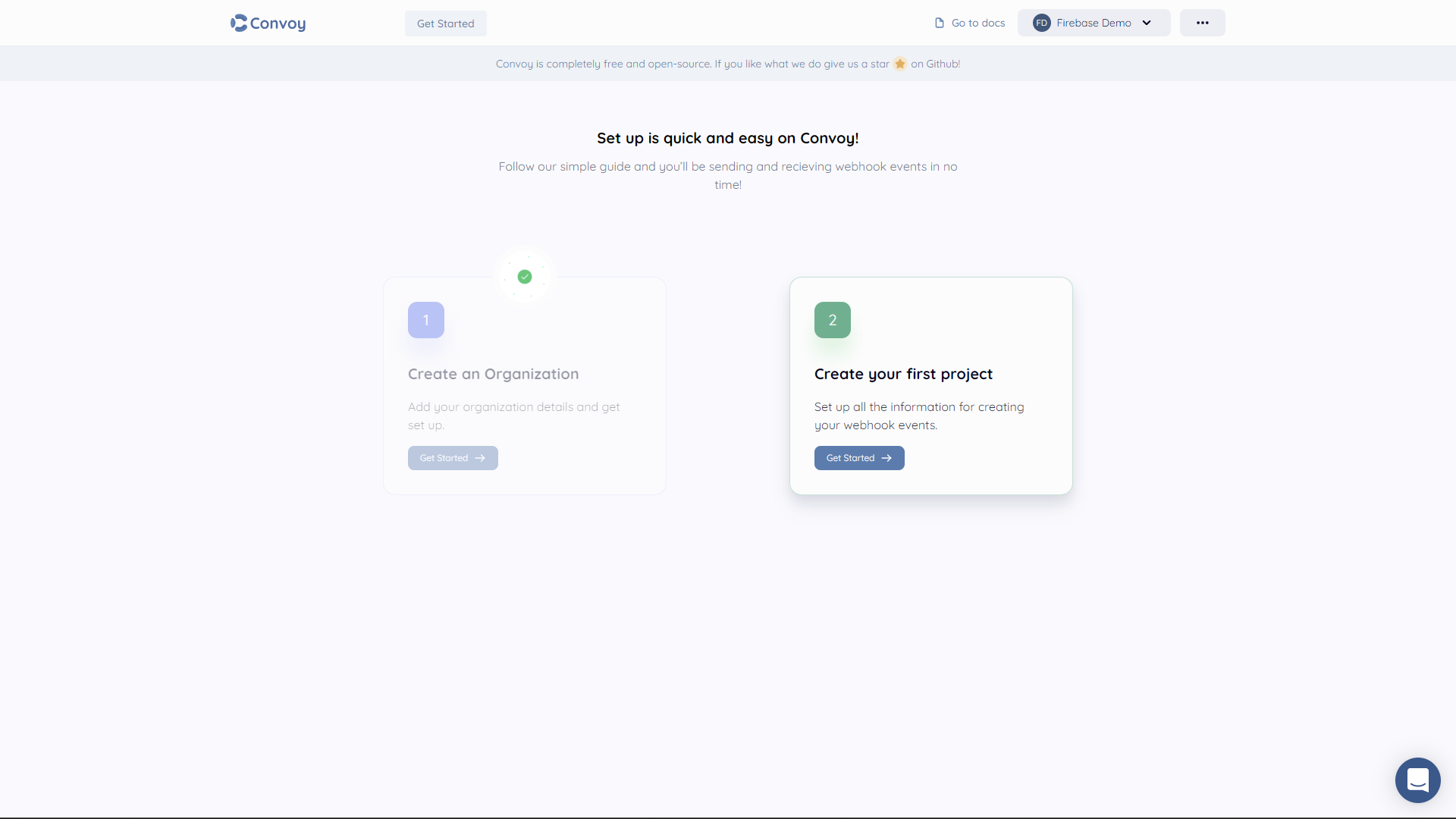The height and width of the screenshot is (819, 1456).
Task: Expand the Firebase Demo organization dropdown
Action: tap(1094, 23)
